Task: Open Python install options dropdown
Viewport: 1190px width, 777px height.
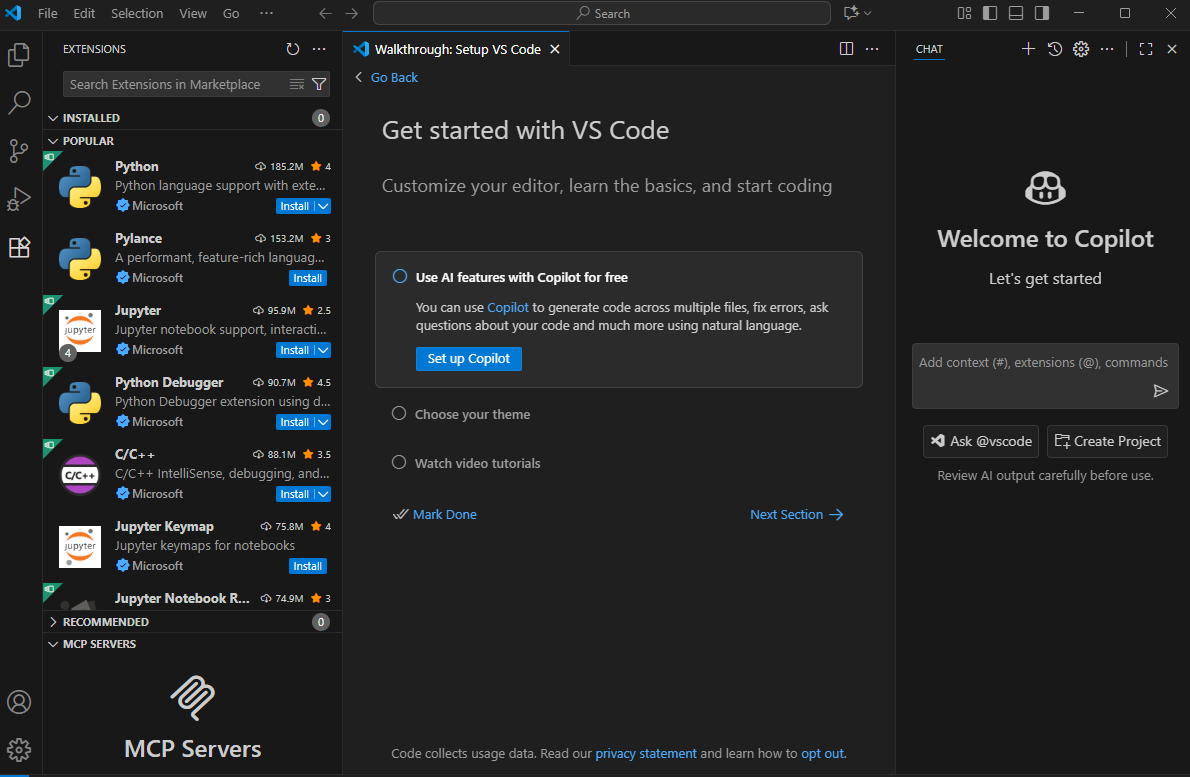Action: (323, 206)
